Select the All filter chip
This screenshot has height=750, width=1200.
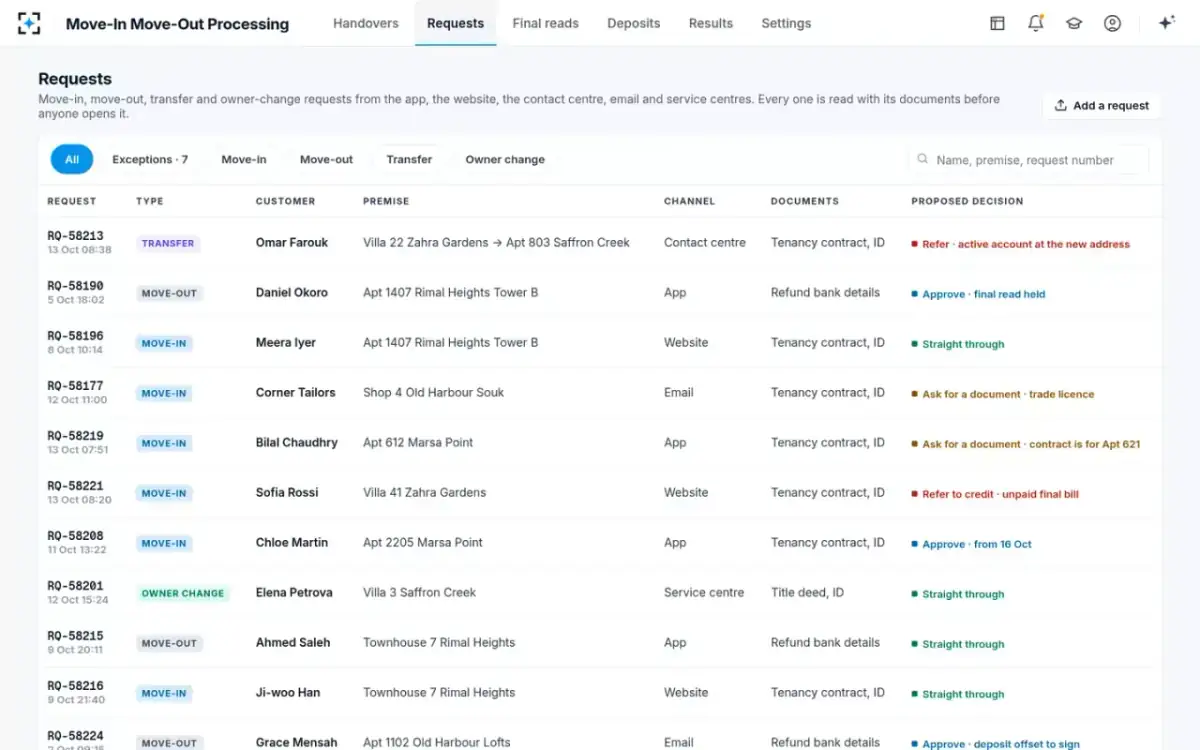click(72, 159)
